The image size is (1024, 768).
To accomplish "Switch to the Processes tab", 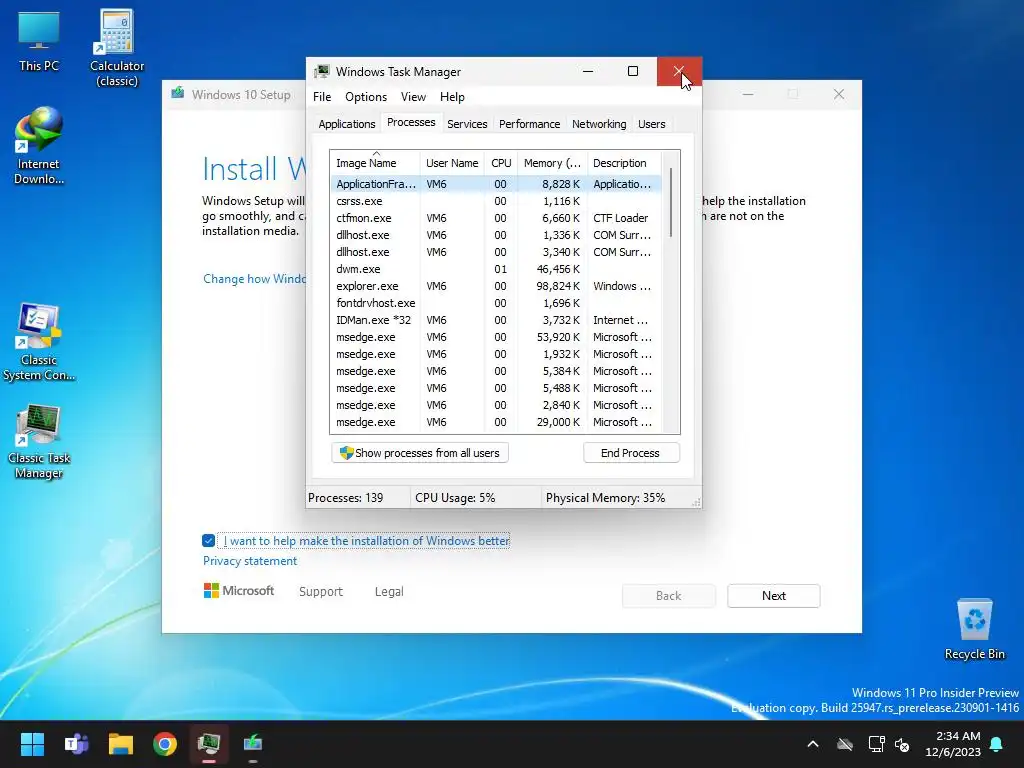I will point(411,122).
